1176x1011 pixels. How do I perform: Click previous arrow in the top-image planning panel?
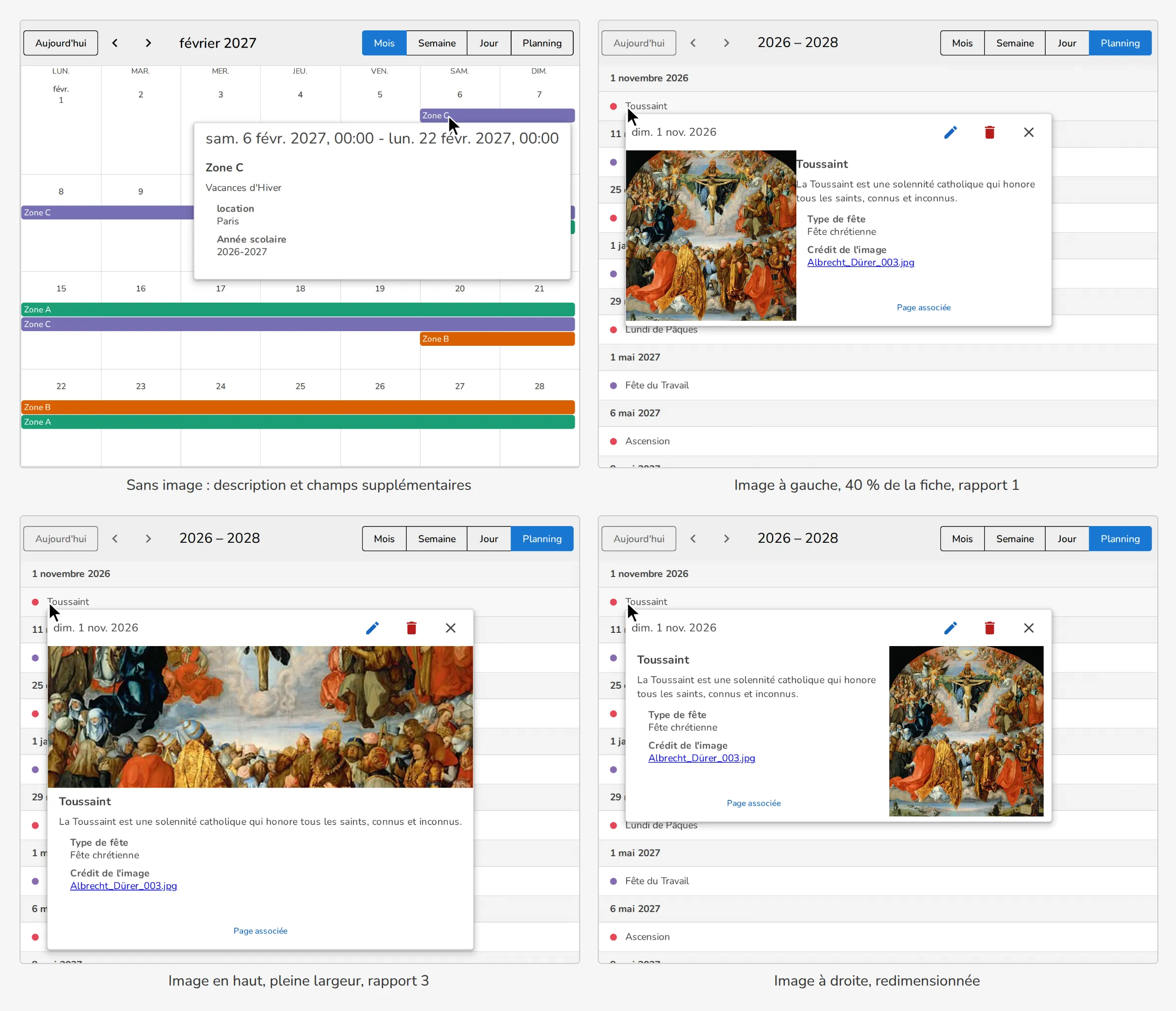pyautogui.click(x=115, y=539)
